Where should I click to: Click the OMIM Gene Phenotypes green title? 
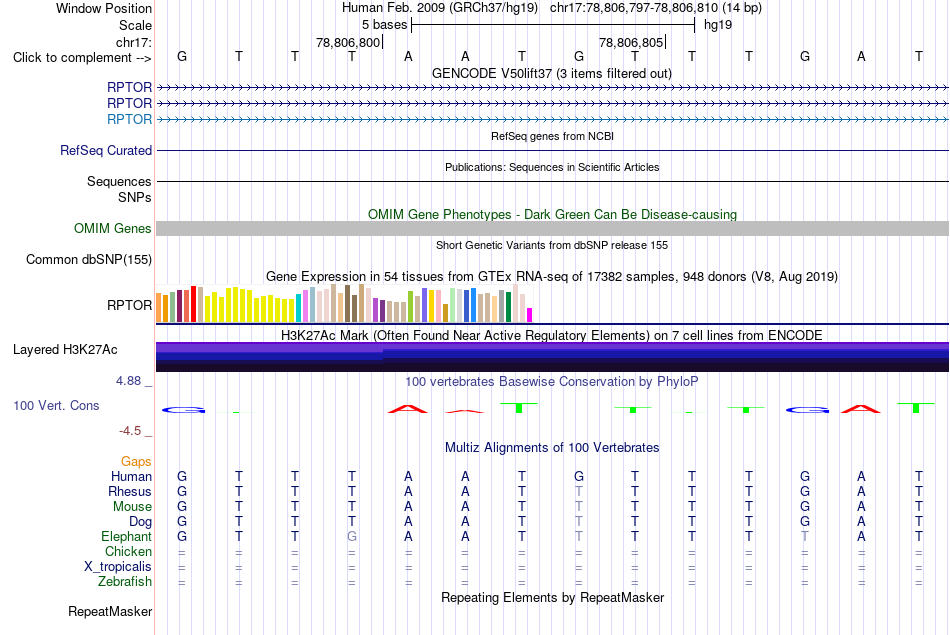(552, 214)
